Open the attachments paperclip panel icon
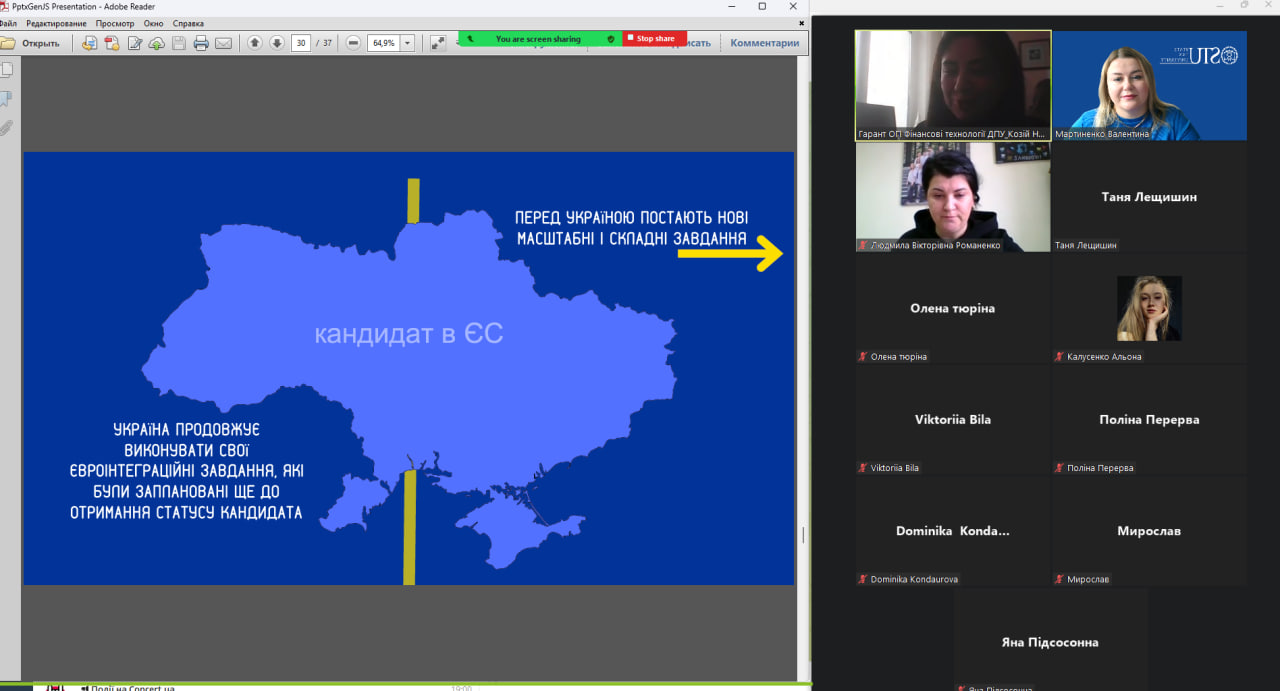The height and width of the screenshot is (691, 1280). pyautogui.click(x=6, y=128)
